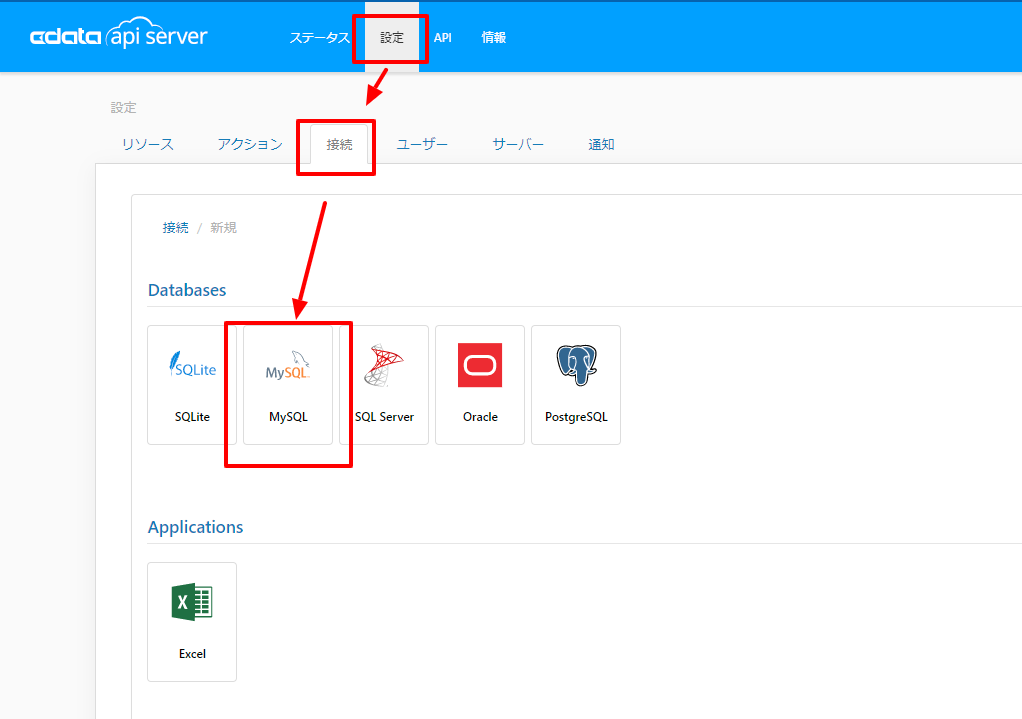Select the Excel application icon
This screenshot has height=719, width=1022.
tap(192, 602)
